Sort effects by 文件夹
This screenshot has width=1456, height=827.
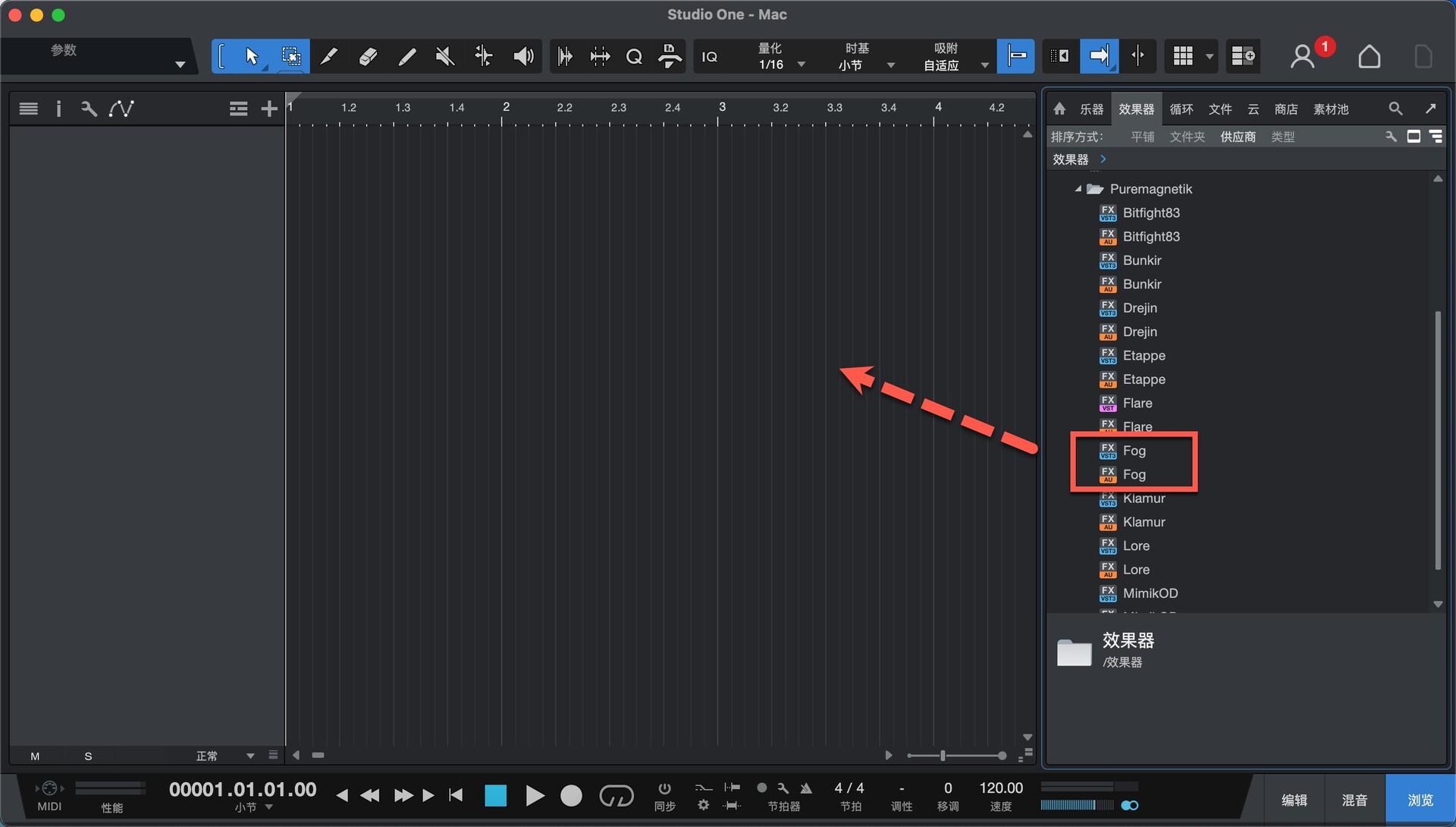[1188, 137]
